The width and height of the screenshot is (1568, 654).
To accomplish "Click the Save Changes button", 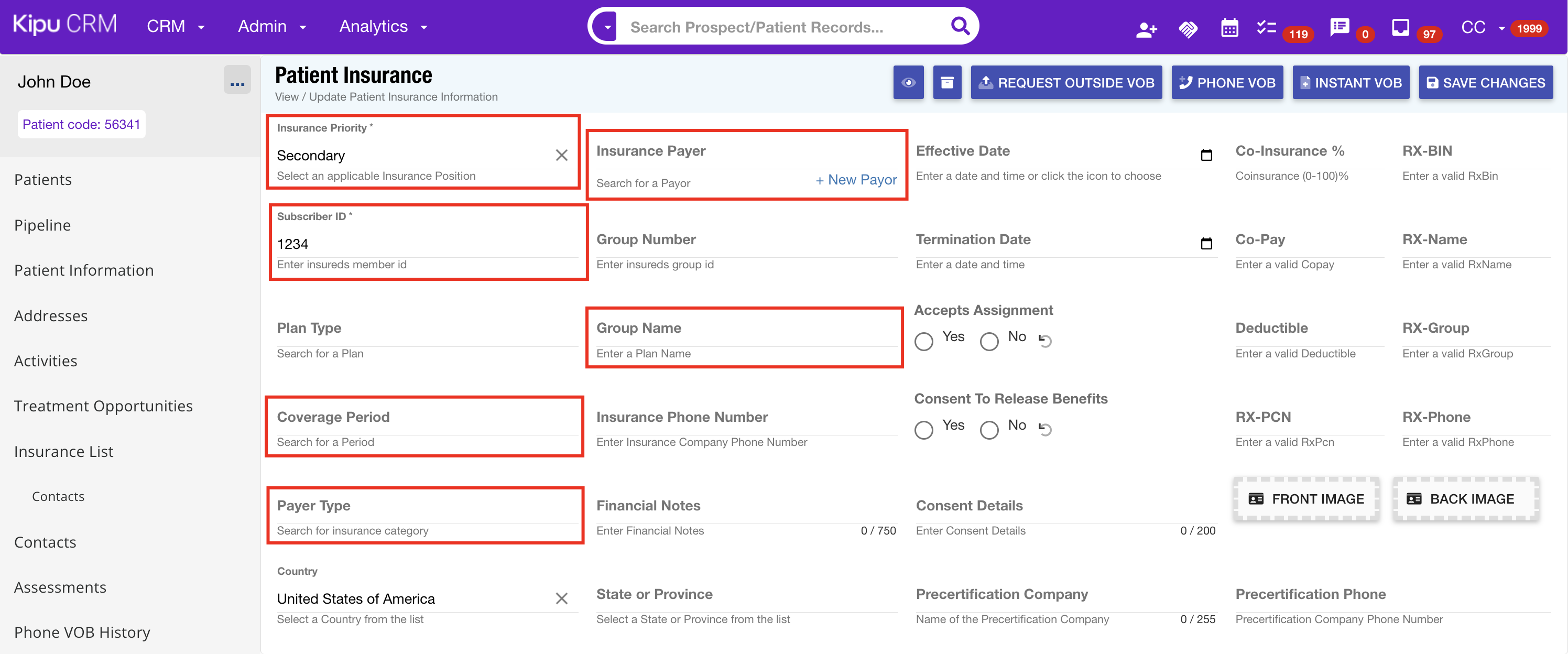I will tap(1485, 83).
